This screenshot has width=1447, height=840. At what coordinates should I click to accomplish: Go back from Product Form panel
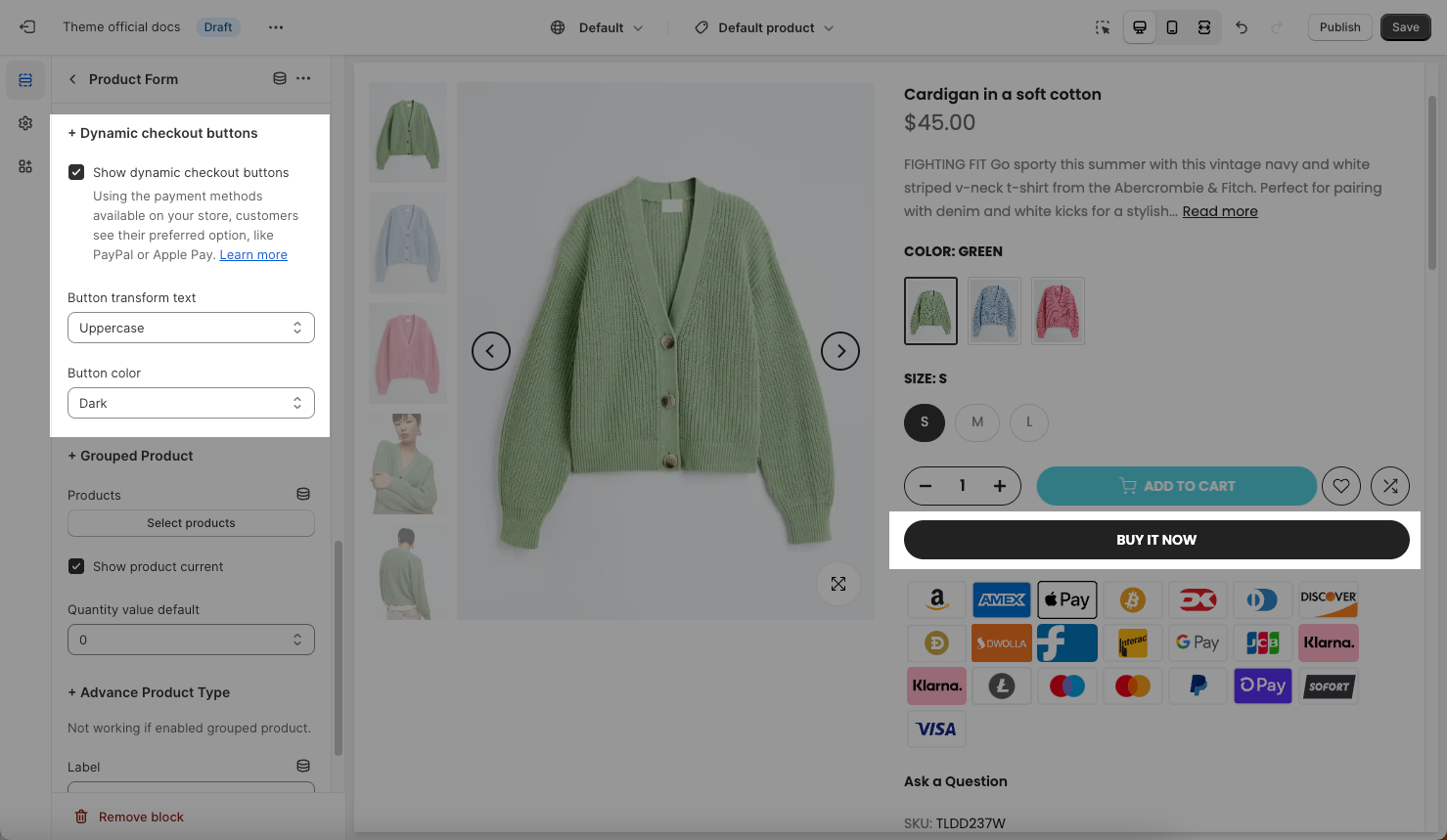click(x=72, y=79)
